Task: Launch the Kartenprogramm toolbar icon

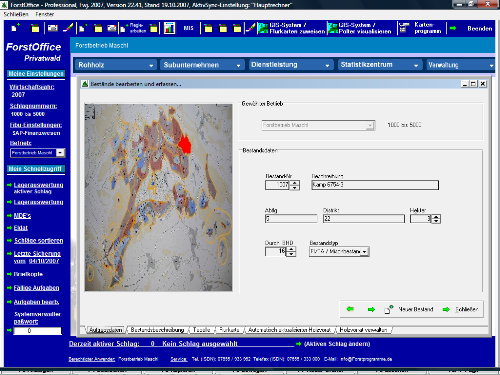Action: (404, 28)
